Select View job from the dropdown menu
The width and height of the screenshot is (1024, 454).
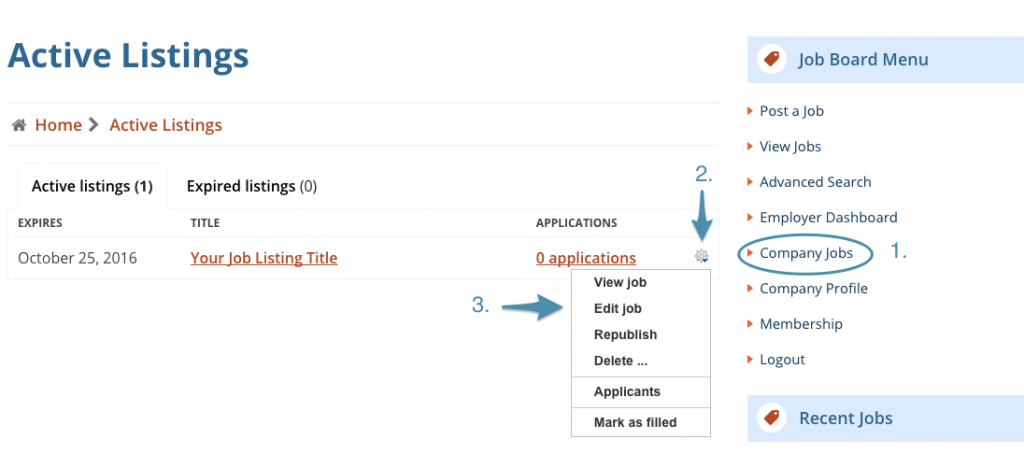(x=620, y=283)
